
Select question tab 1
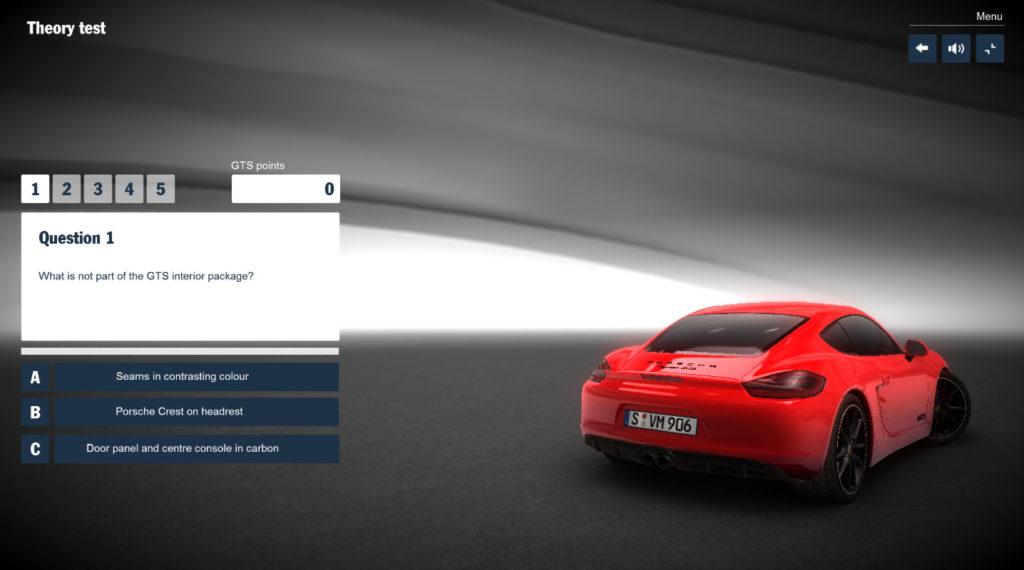35,189
